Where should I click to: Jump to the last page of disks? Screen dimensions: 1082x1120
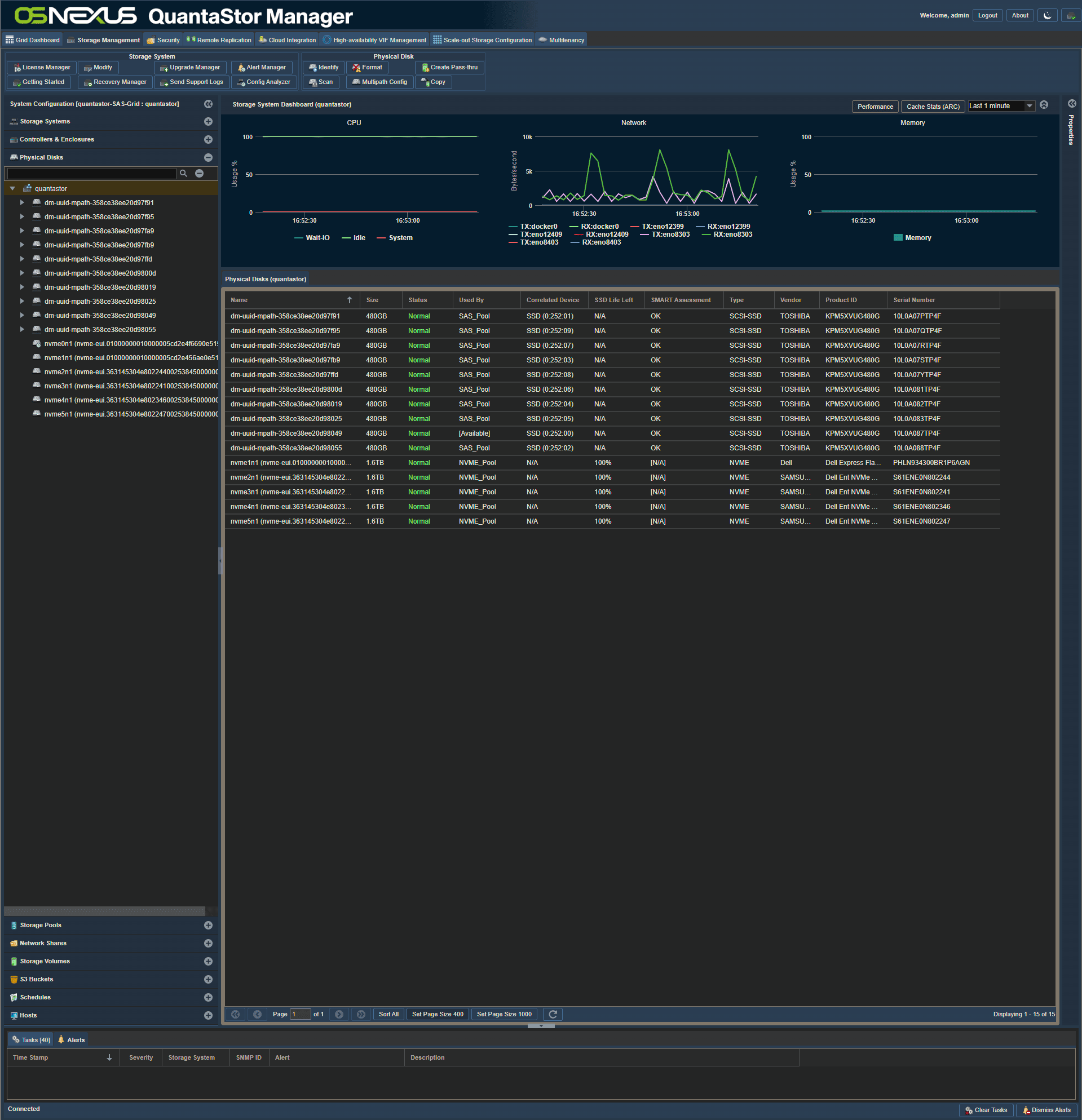361,1014
